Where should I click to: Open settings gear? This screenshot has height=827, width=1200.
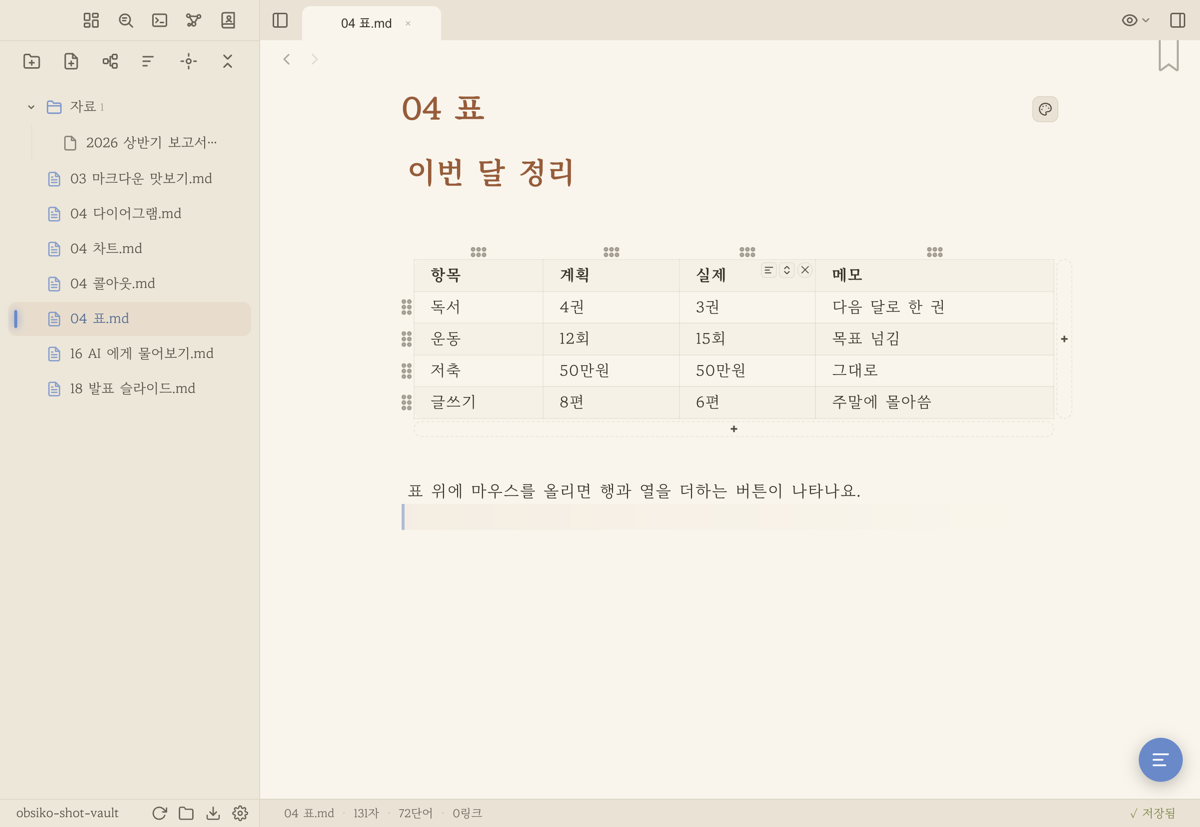pyautogui.click(x=240, y=813)
